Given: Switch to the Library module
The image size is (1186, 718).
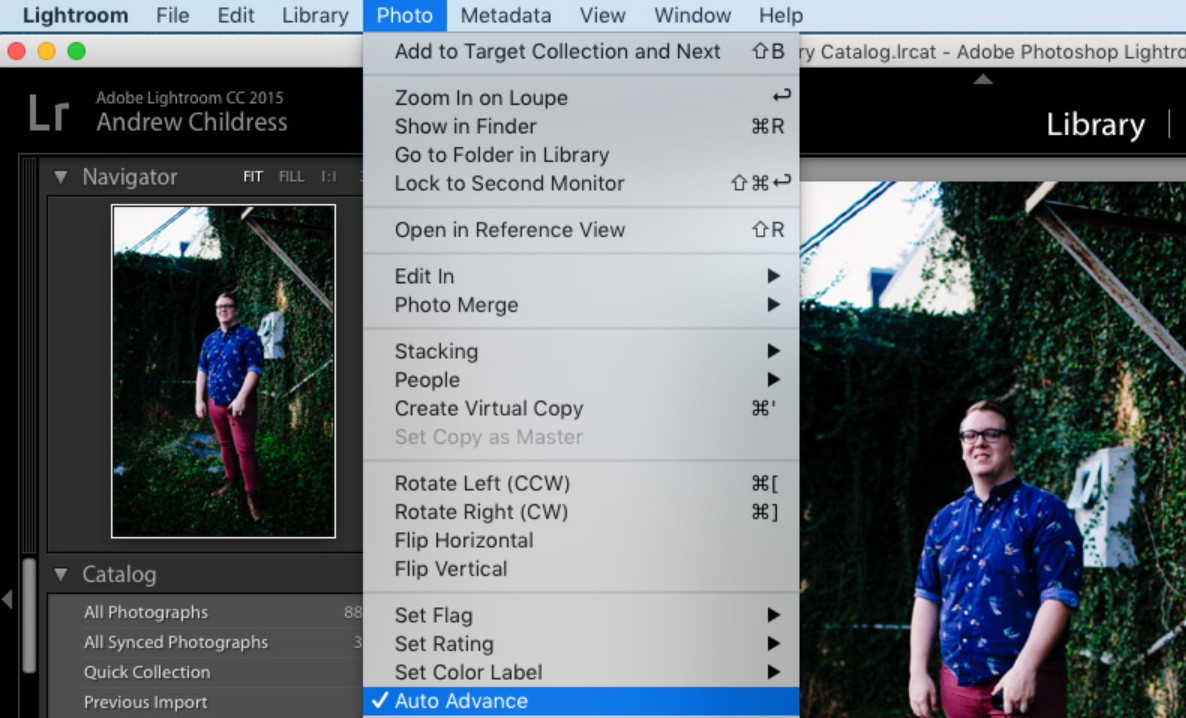Looking at the screenshot, I should point(1095,125).
